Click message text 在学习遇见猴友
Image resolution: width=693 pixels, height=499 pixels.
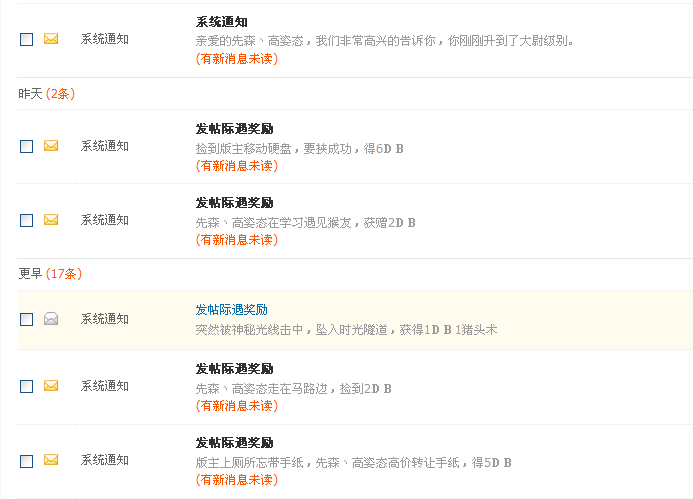click(304, 223)
